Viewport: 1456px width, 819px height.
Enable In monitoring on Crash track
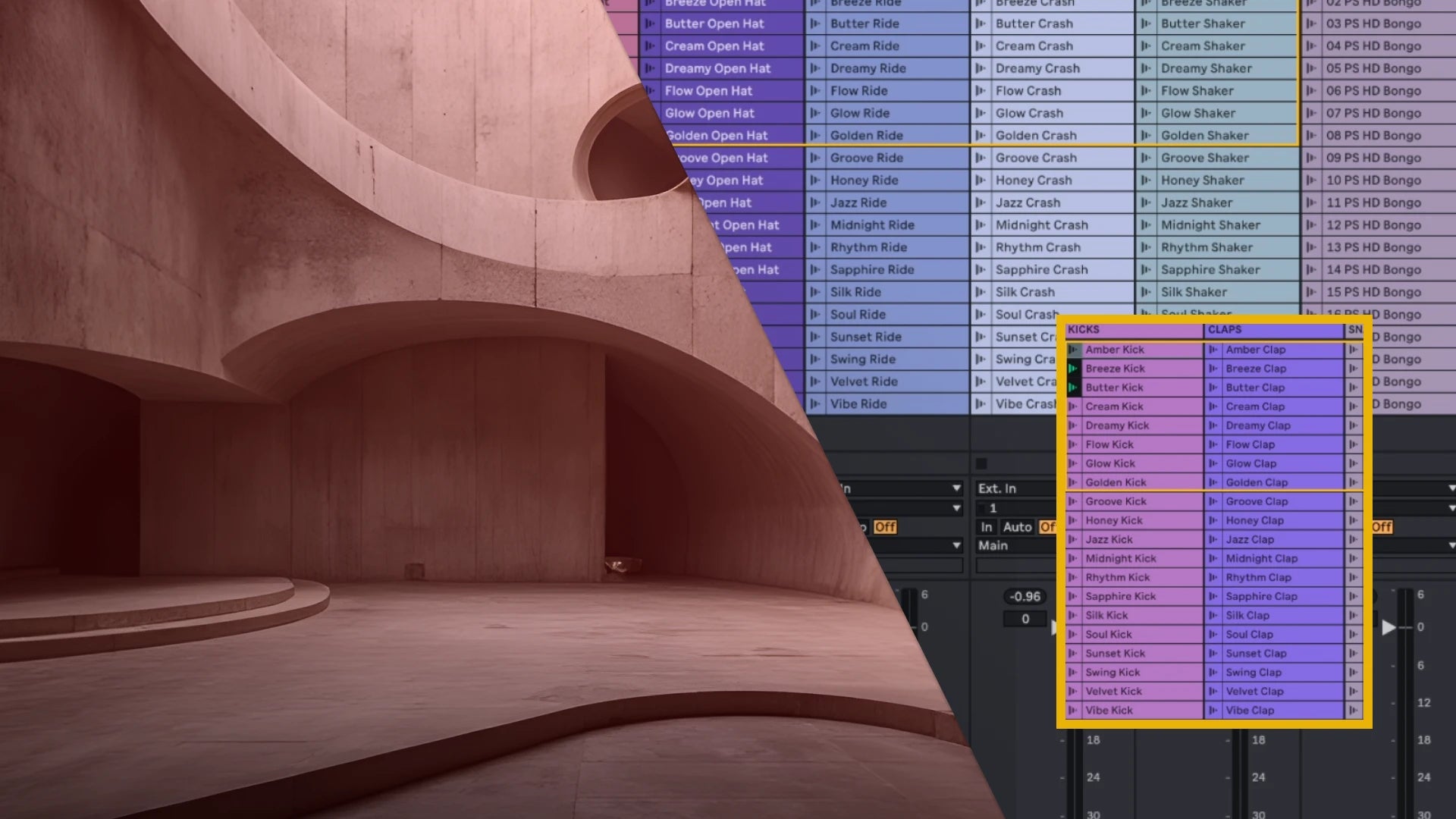986,527
